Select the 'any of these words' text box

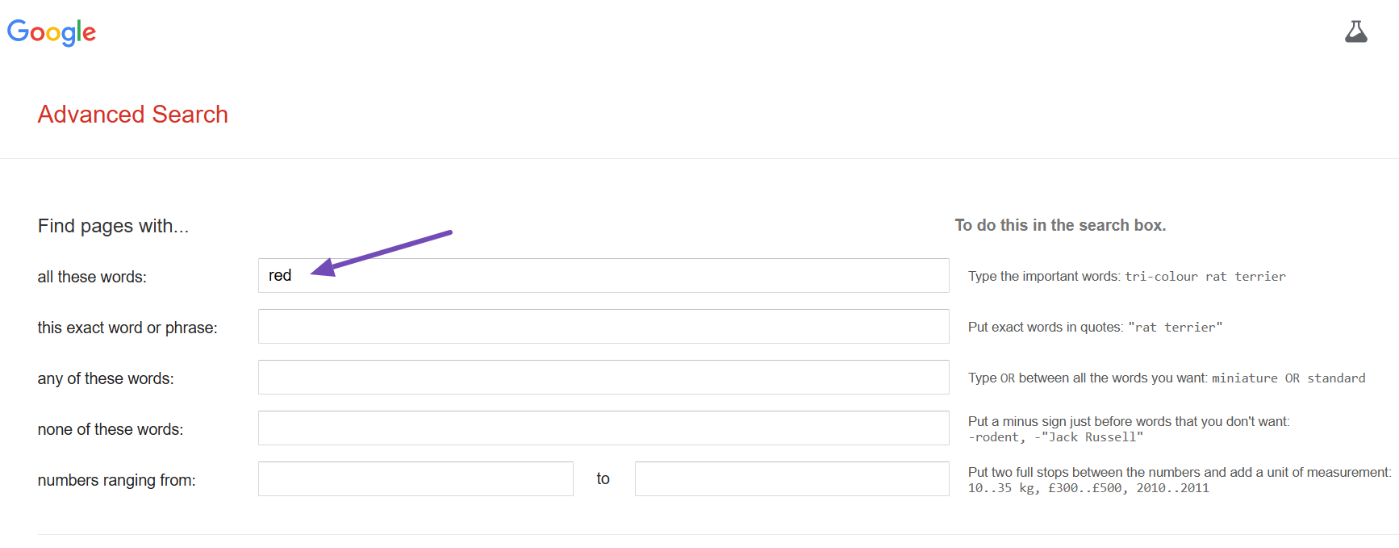tap(603, 378)
